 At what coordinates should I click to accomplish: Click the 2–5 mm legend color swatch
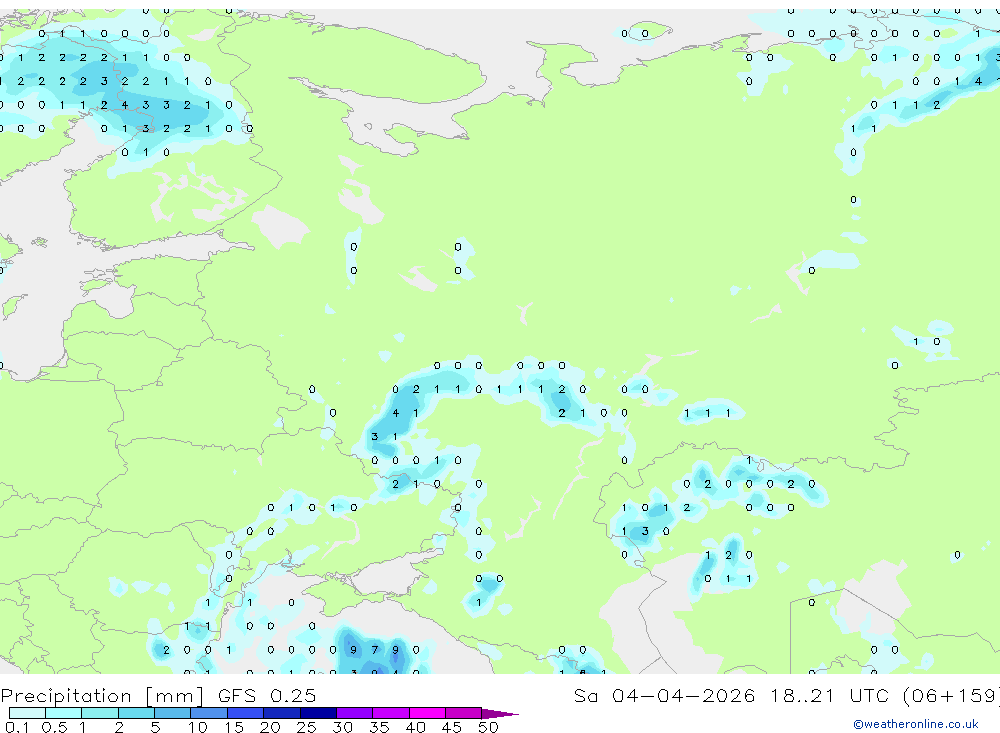pyautogui.click(x=136, y=713)
